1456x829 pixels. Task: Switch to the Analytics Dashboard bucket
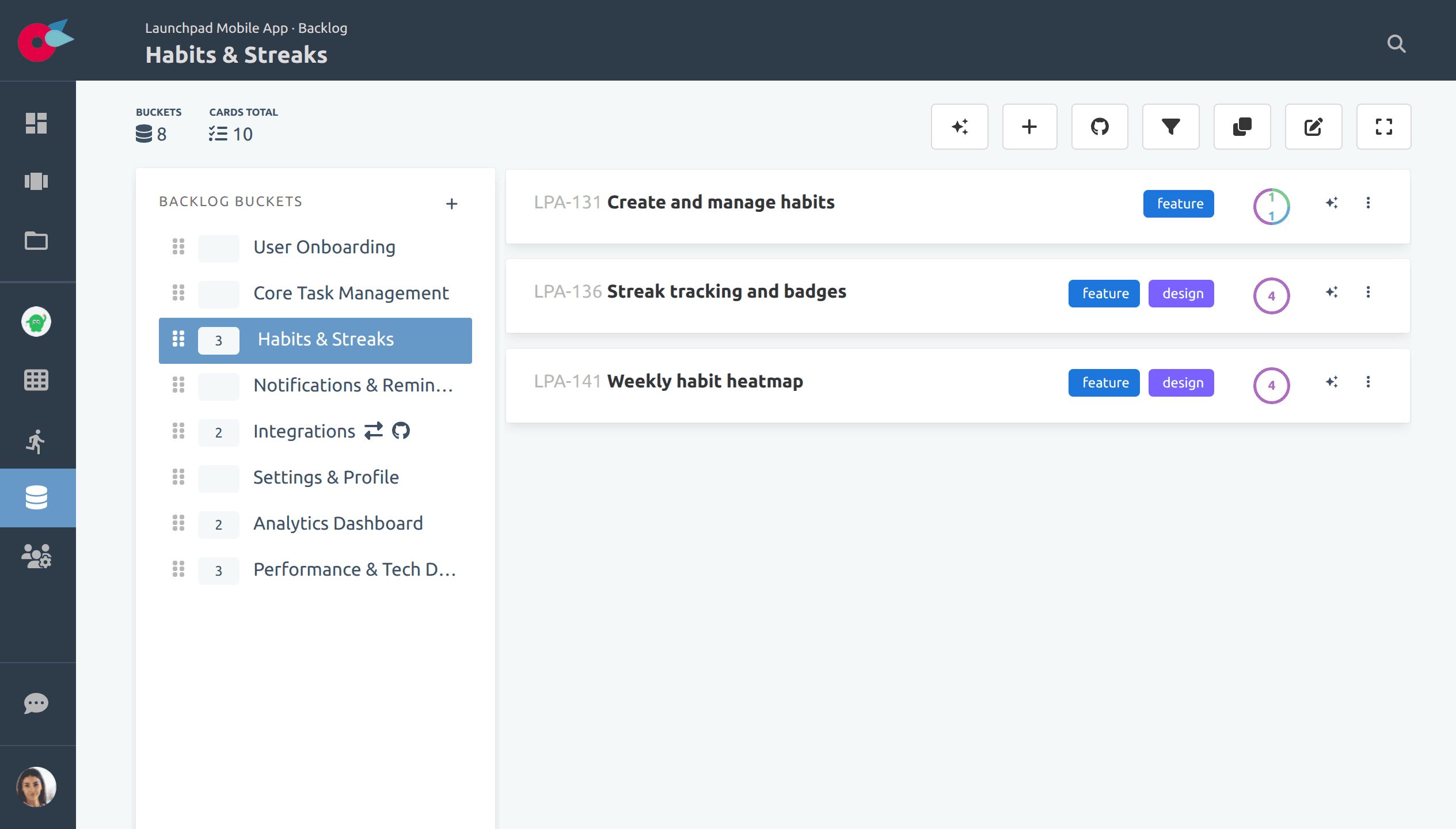[x=337, y=523]
